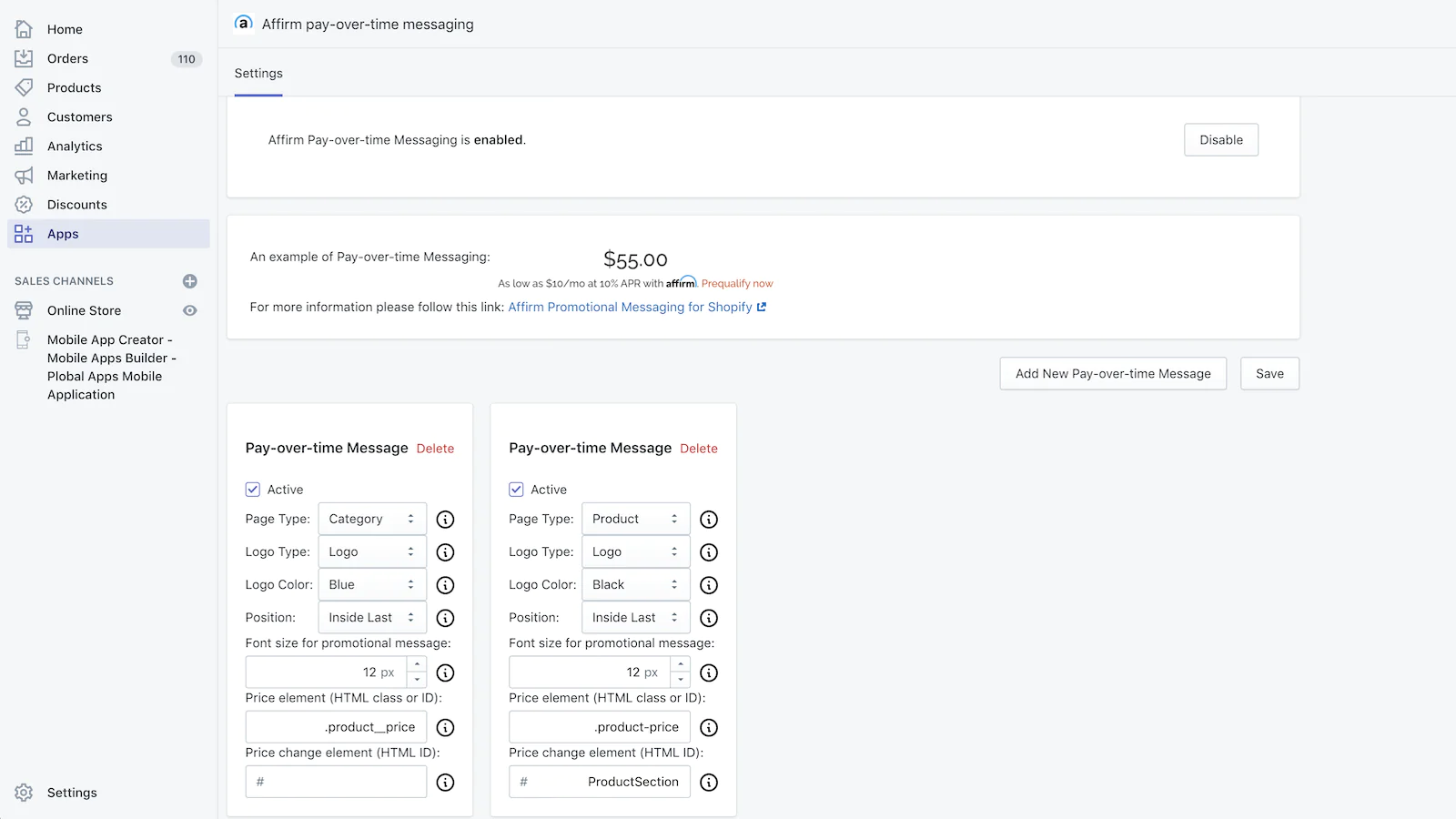
Task: Show info for .product-price element
Action: pos(709,727)
